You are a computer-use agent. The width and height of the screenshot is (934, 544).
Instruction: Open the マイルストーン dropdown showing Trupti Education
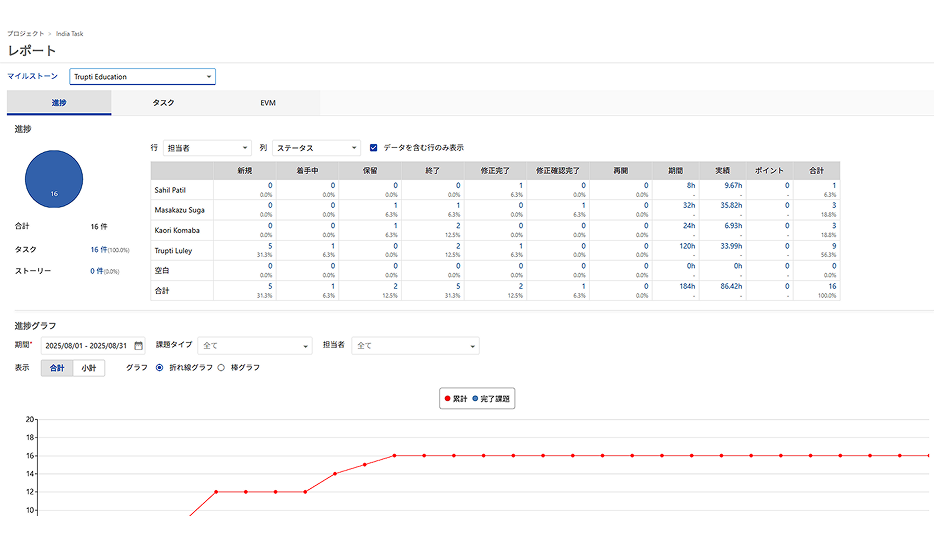[142, 76]
